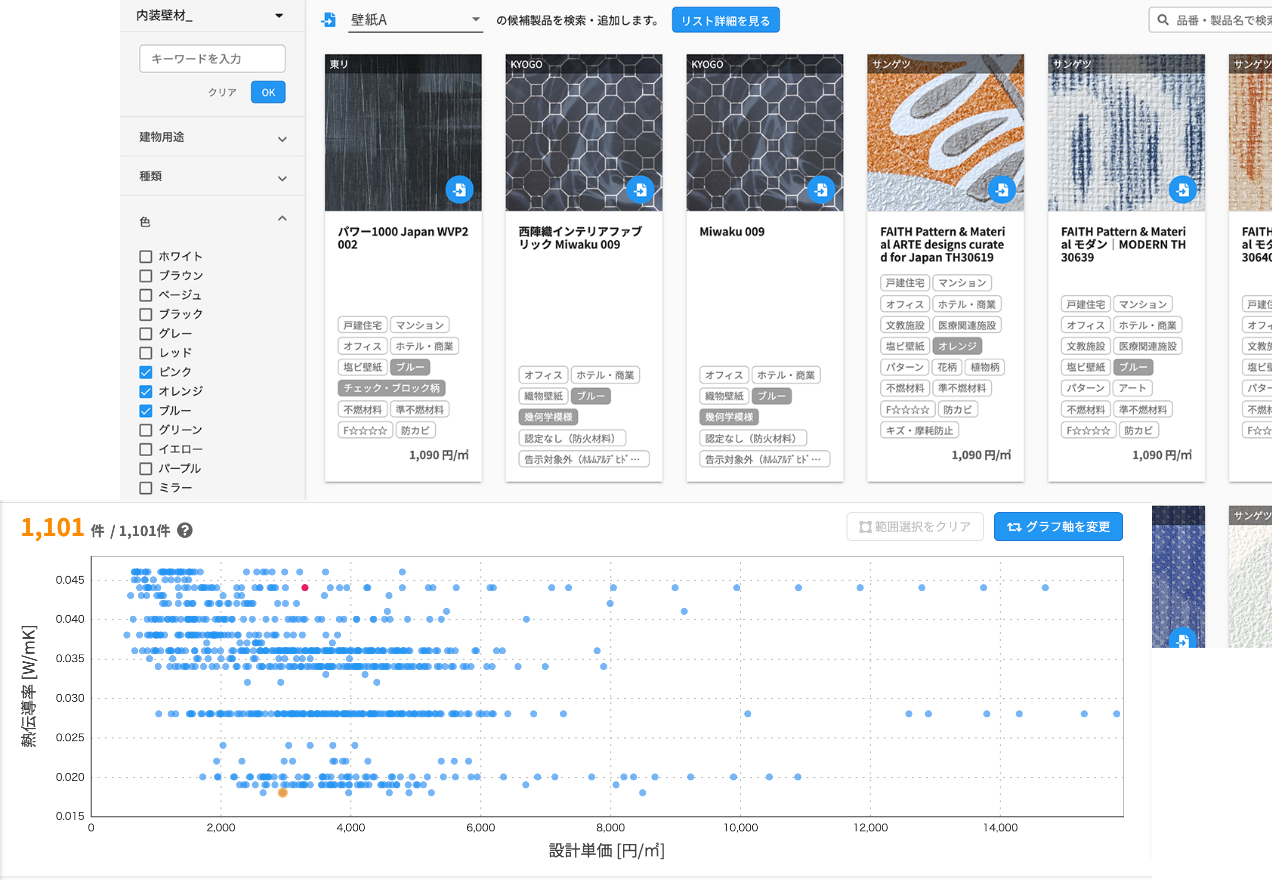Click the キズ・摩耗防止 tag
Viewport: 1272px width, 880px height.
[919, 430]
